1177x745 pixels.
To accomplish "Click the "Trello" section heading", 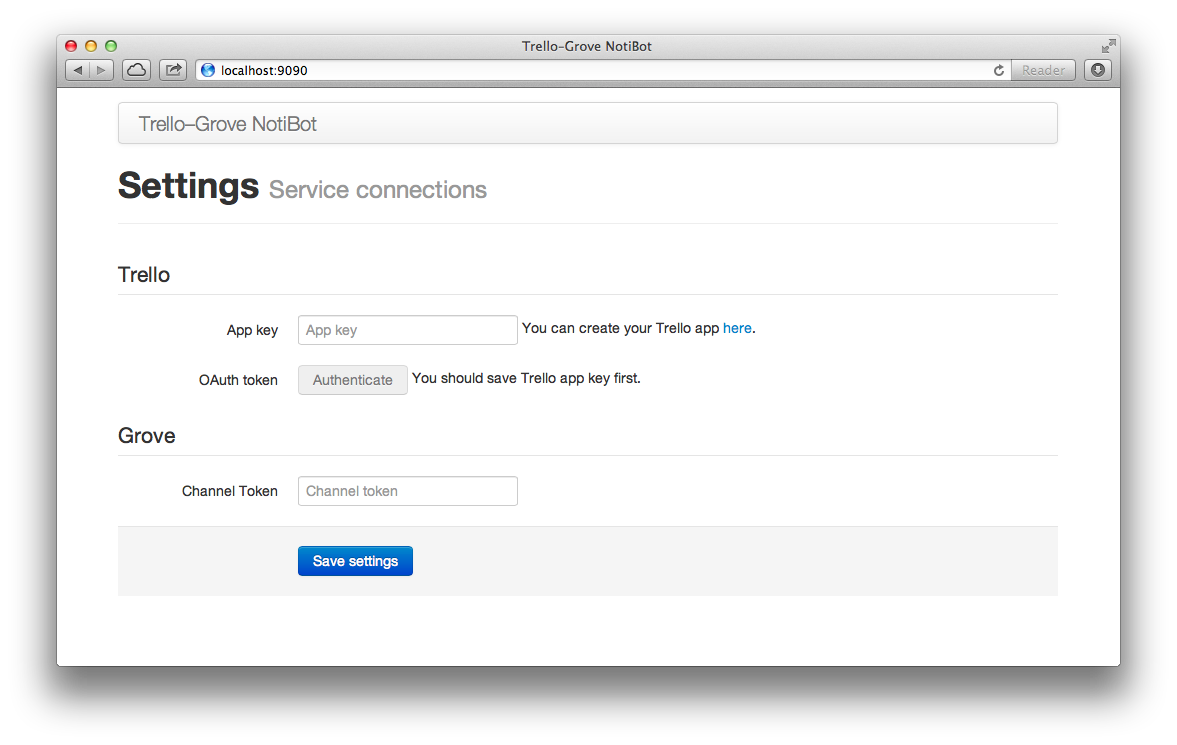I will [144, 275].
